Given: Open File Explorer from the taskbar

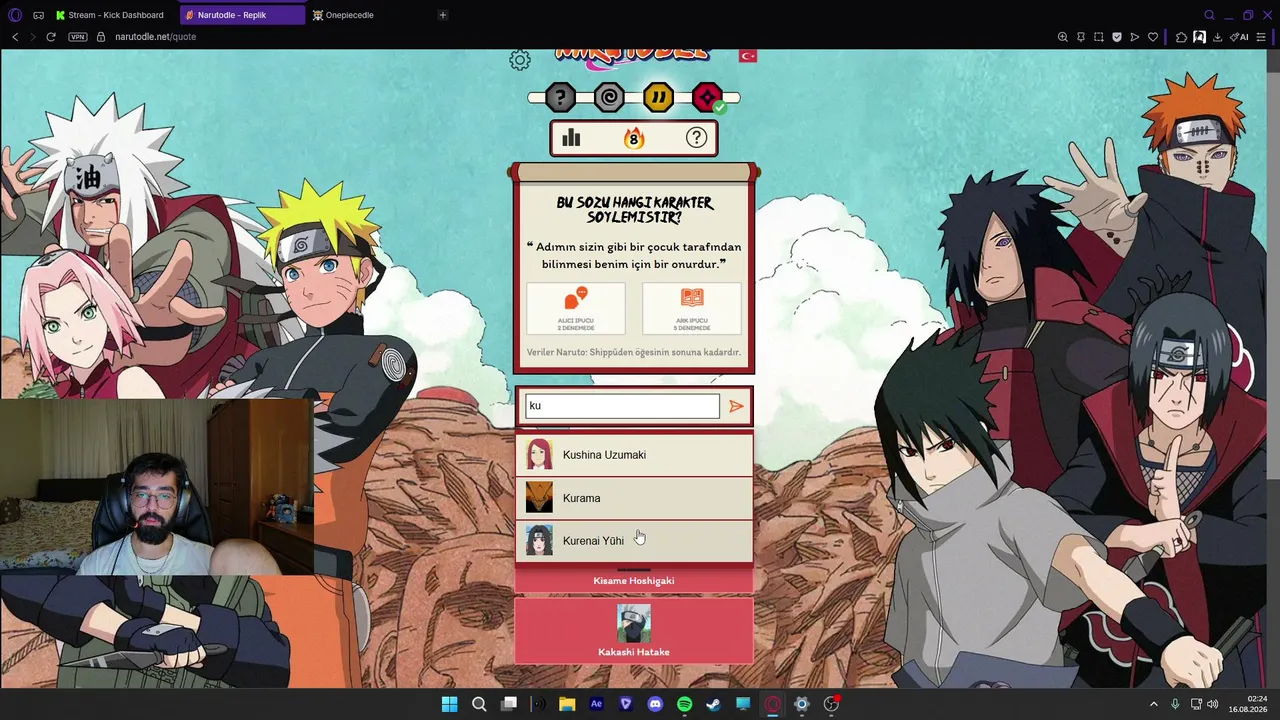Looking at the screenshot, I should [x=567, y=704].
